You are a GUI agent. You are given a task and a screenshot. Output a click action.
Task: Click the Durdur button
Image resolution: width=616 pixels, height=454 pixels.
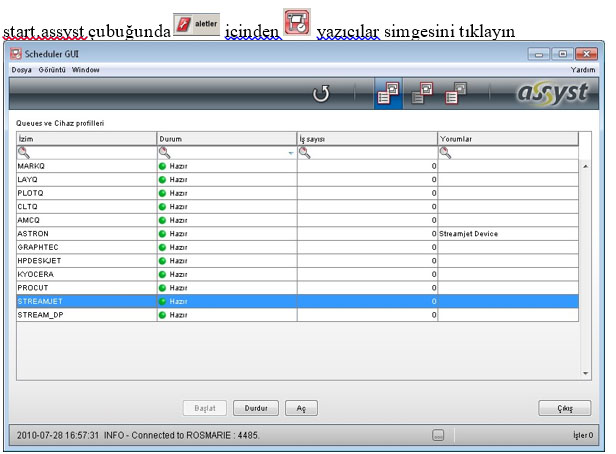[256, 408]
